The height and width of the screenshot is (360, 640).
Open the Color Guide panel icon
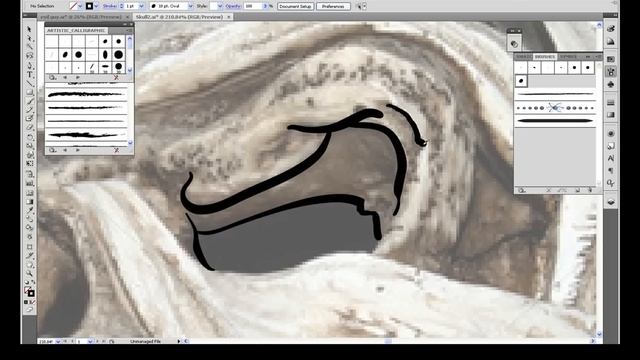[611, 42]
